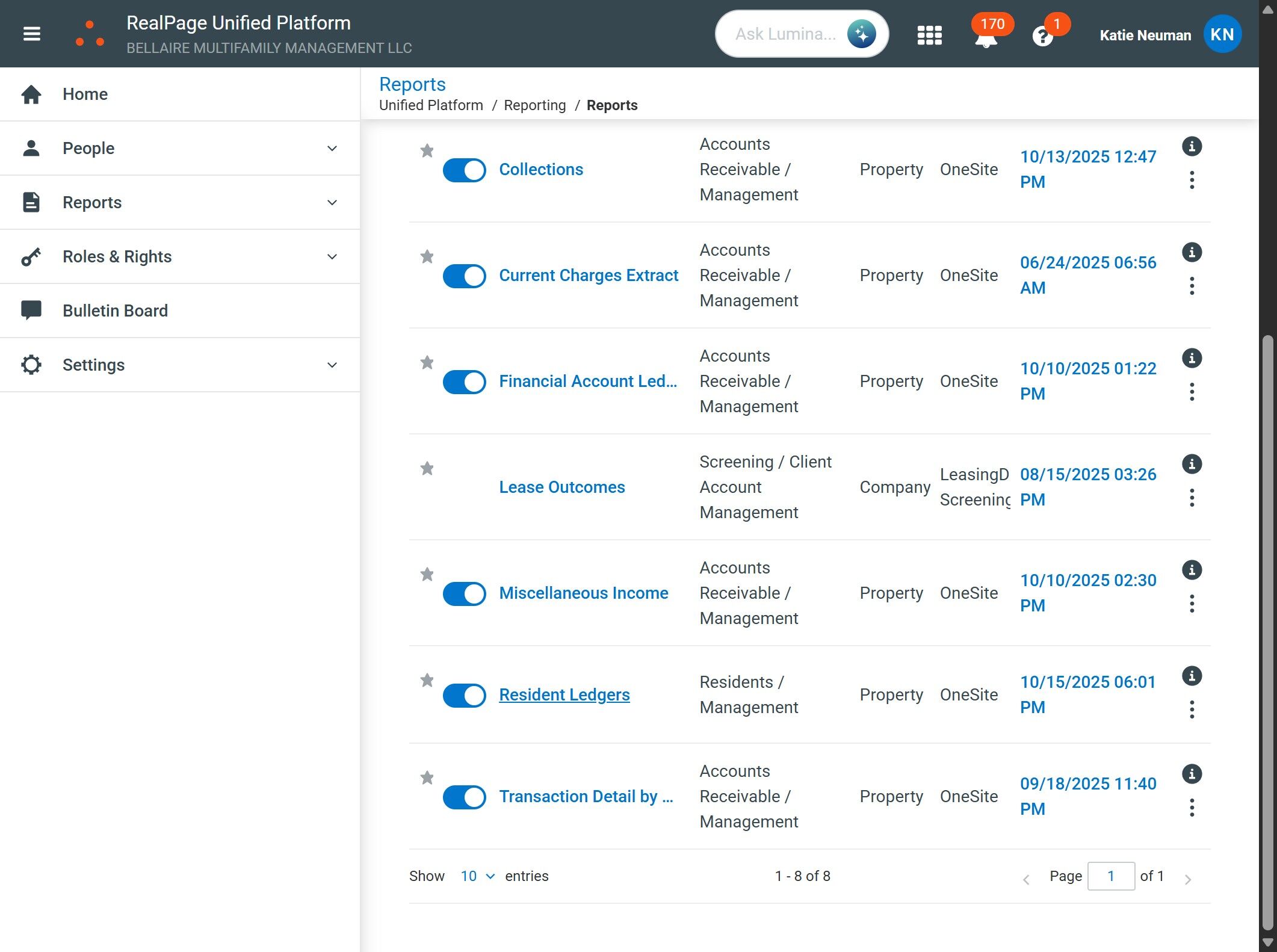Open the apps grid launcher
Image resolution: width=1277 pixels, height=952 pixels.
tap(929, 35)
